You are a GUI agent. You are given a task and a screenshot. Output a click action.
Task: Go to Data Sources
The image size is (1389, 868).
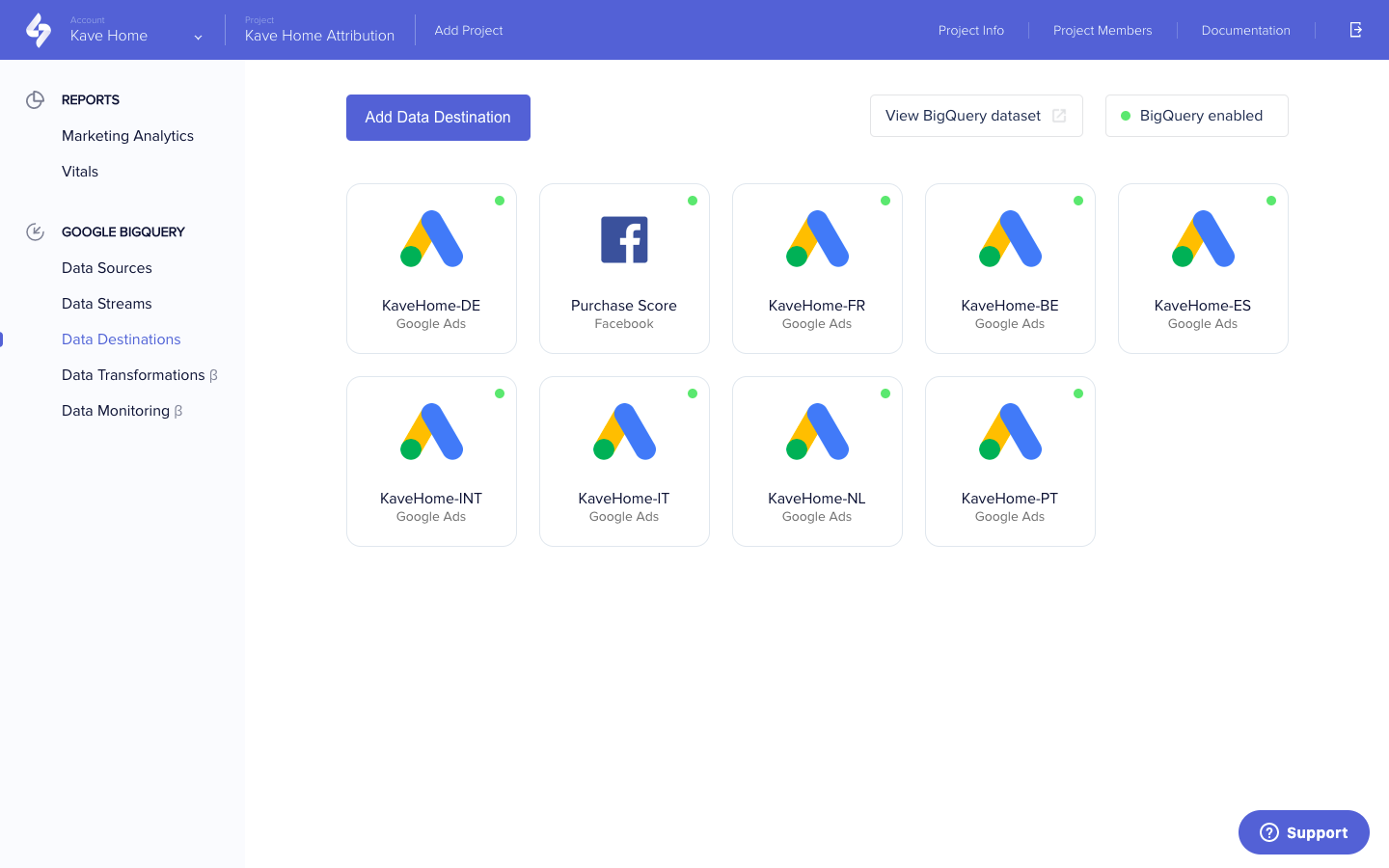[x=107, y=268]
